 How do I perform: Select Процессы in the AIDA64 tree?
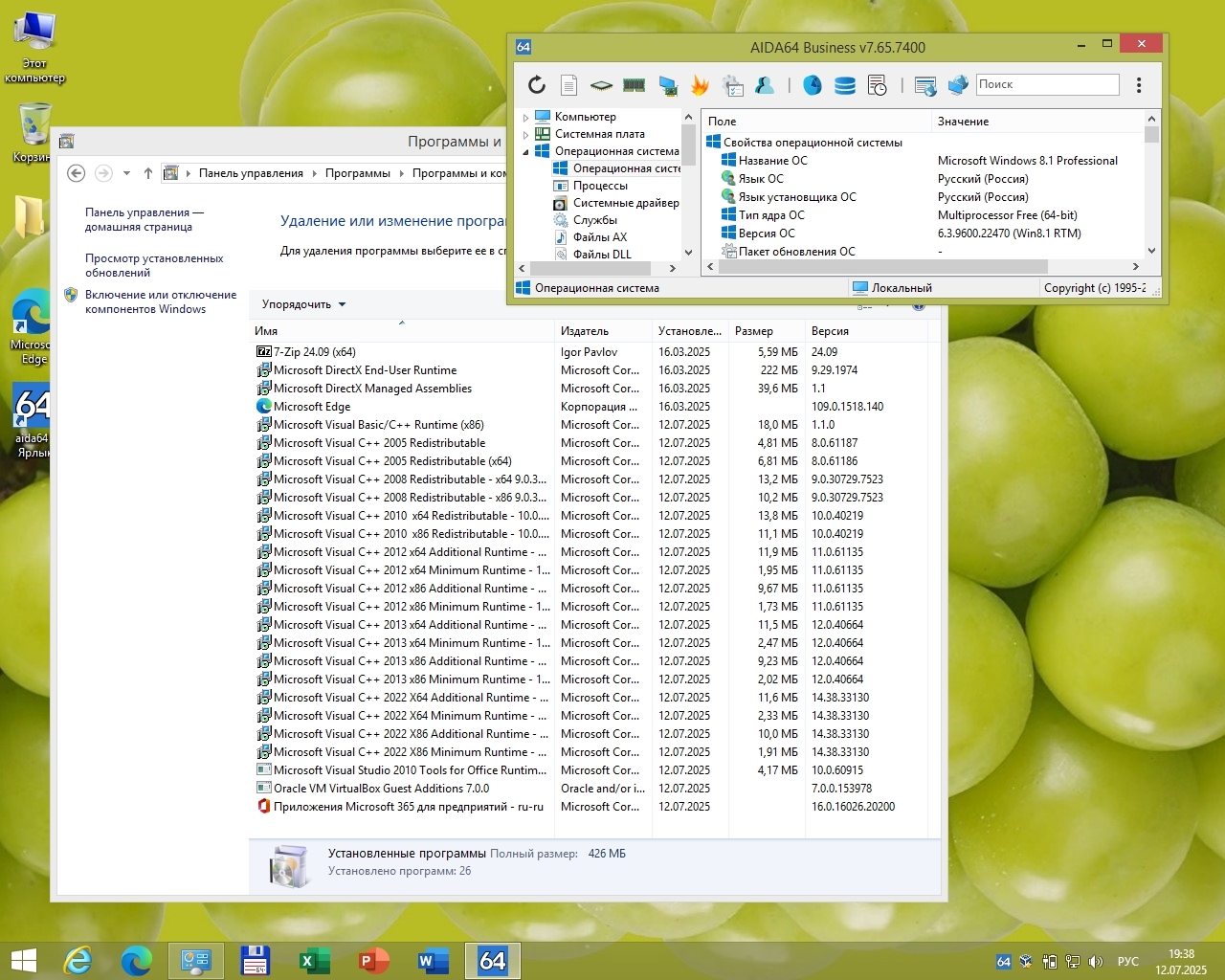click(600, 186)
